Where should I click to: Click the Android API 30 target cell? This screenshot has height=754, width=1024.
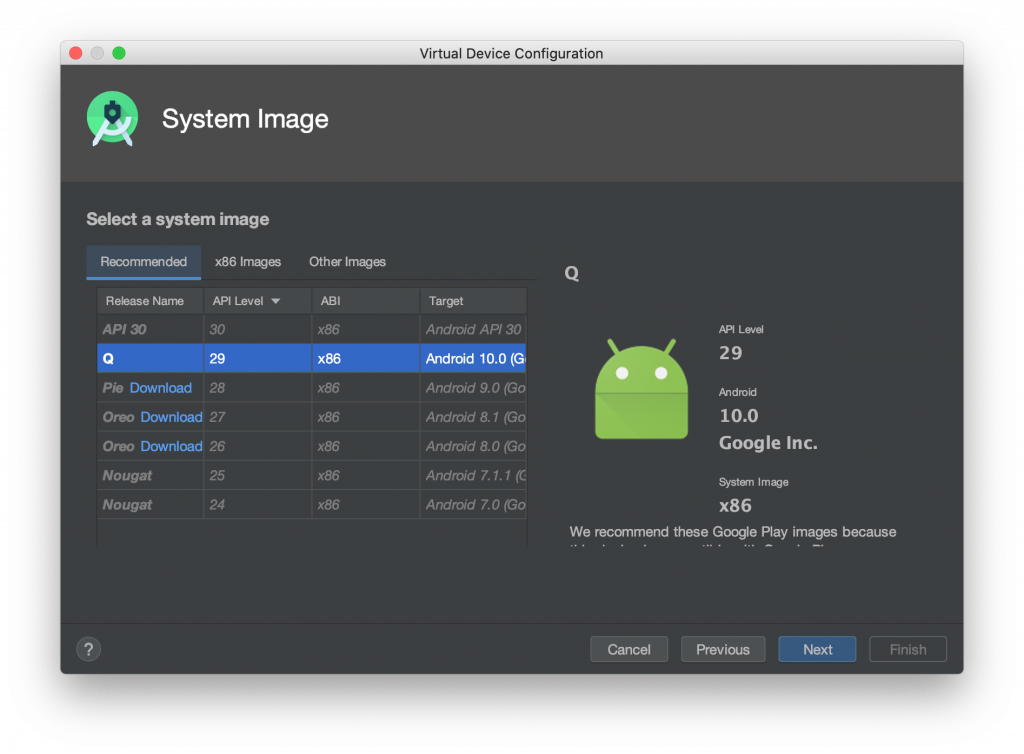(473, 330)
